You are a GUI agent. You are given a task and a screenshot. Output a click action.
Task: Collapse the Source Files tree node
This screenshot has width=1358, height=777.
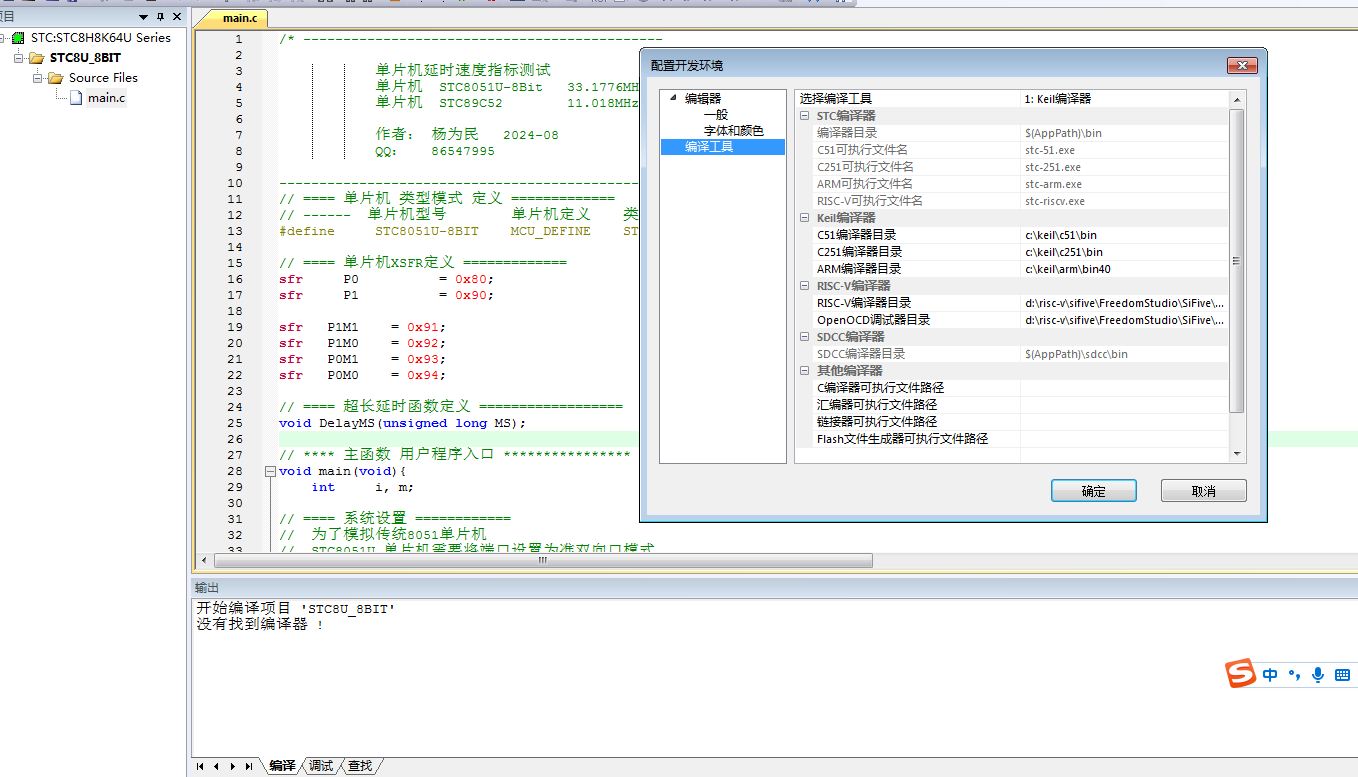point(38,78)
